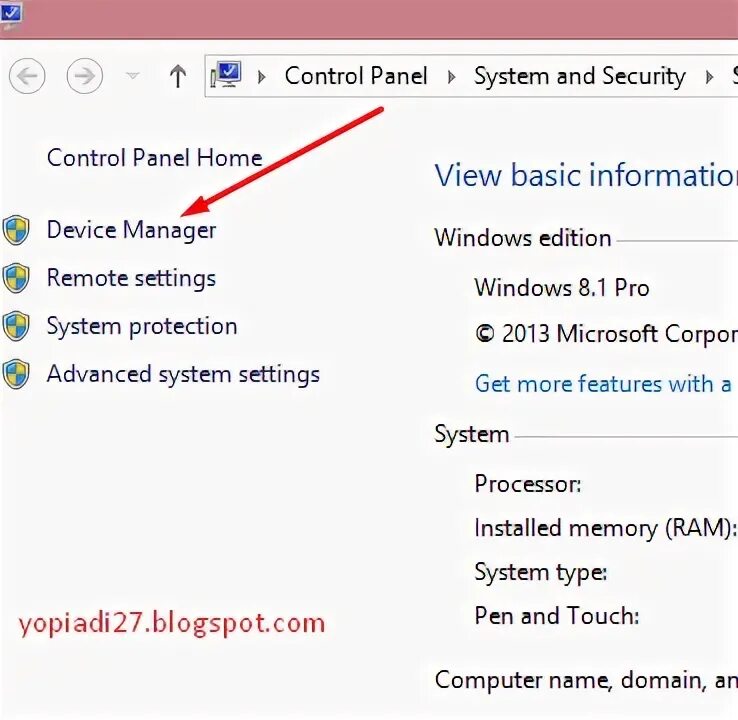Expand chevron after System and Security breadcrumb
The height and width of the screenshot is (720, 738).
(710, 76)
